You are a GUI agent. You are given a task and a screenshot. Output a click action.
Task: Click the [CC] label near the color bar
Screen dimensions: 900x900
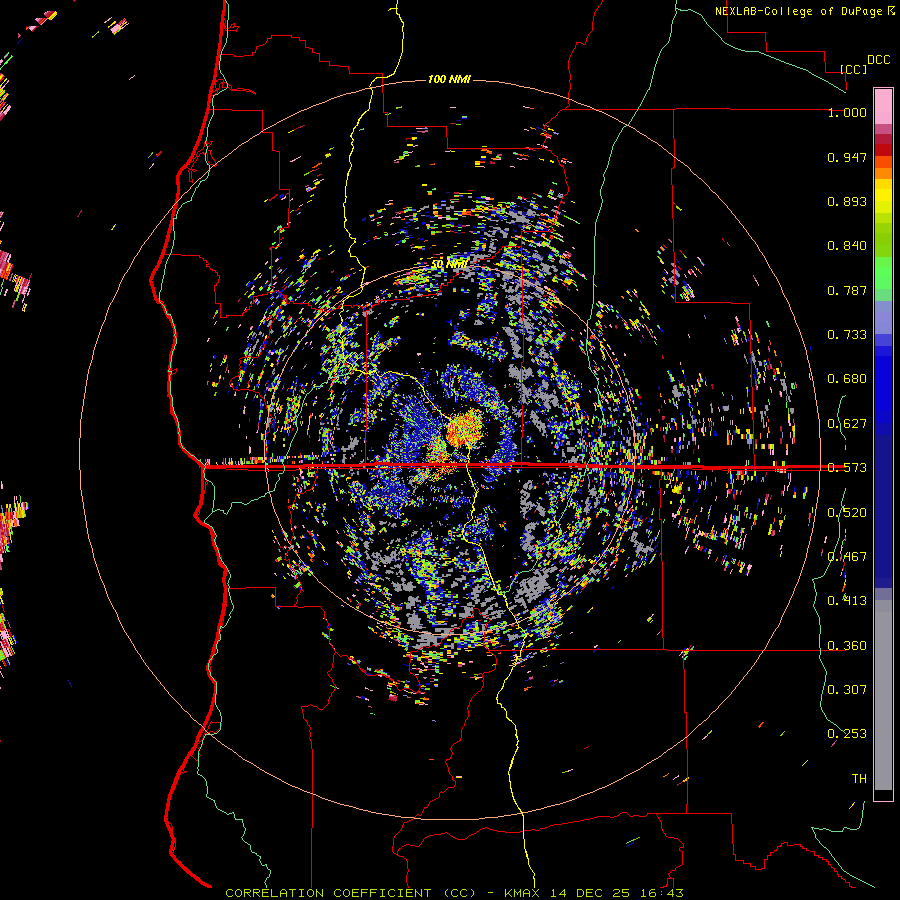[x=853, y=69]
